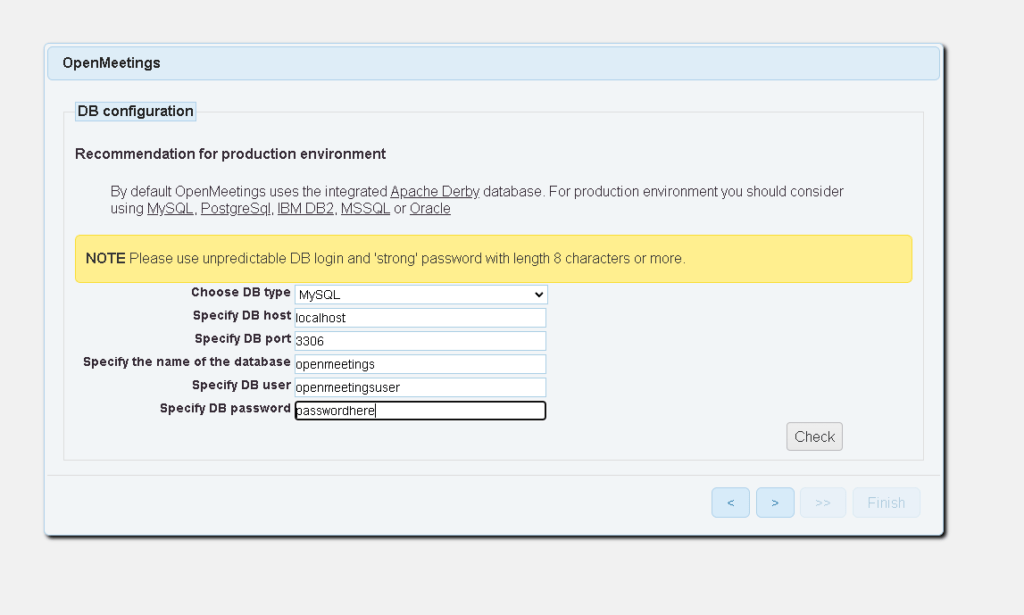The width and height of the screenshot is (1024, 615).
Task: Click the 'Specify DB password' label
Action: pos(225,408)
